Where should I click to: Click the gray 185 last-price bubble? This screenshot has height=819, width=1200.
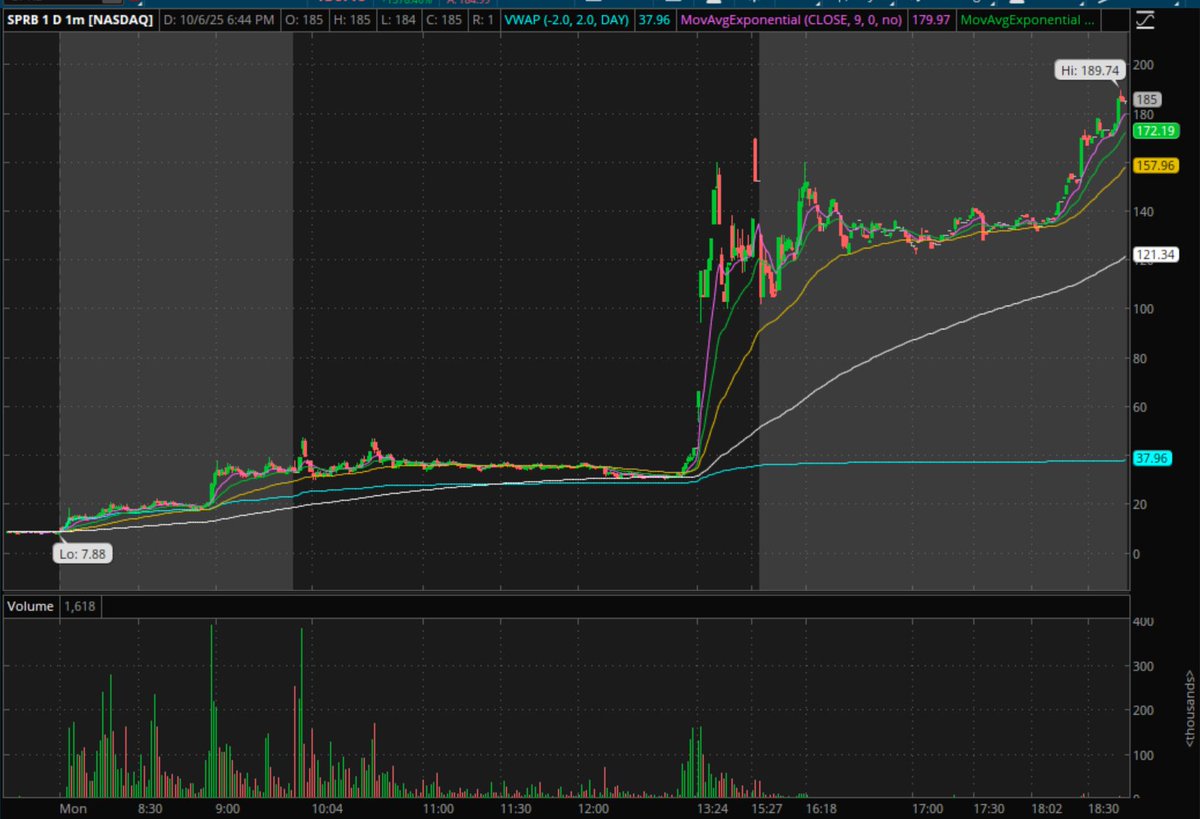coord(1146,99)
